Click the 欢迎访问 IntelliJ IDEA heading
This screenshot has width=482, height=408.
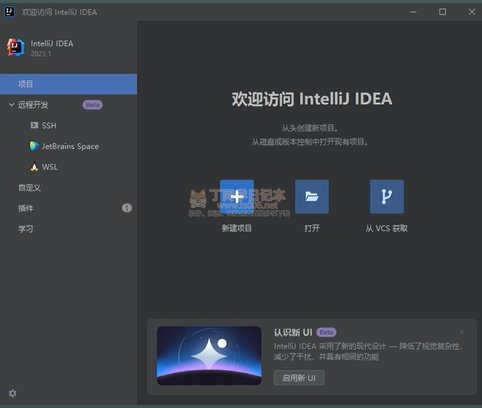pos(312,99)
